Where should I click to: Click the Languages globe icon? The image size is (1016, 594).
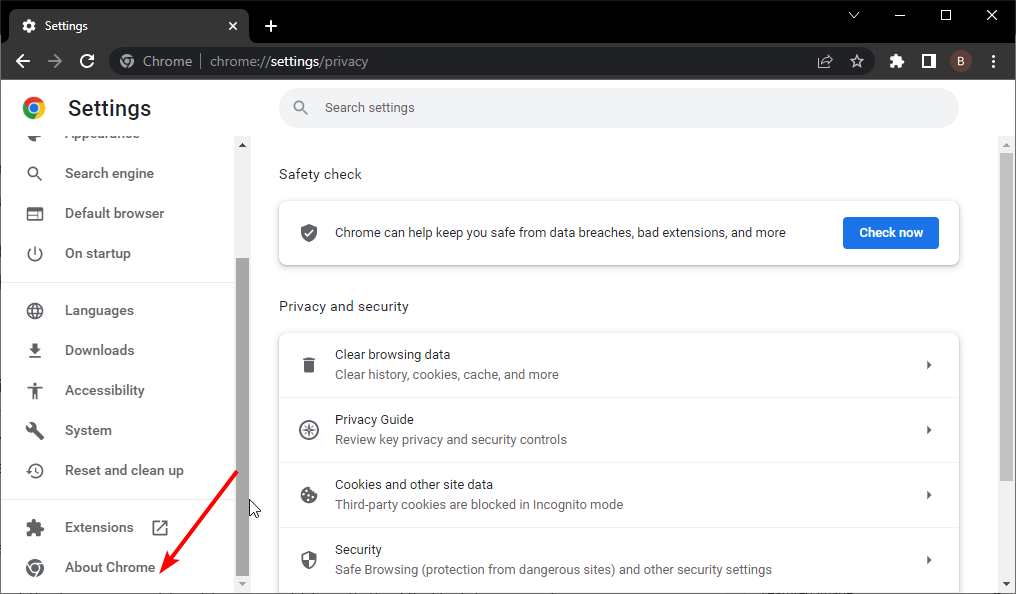pos(34,311)
